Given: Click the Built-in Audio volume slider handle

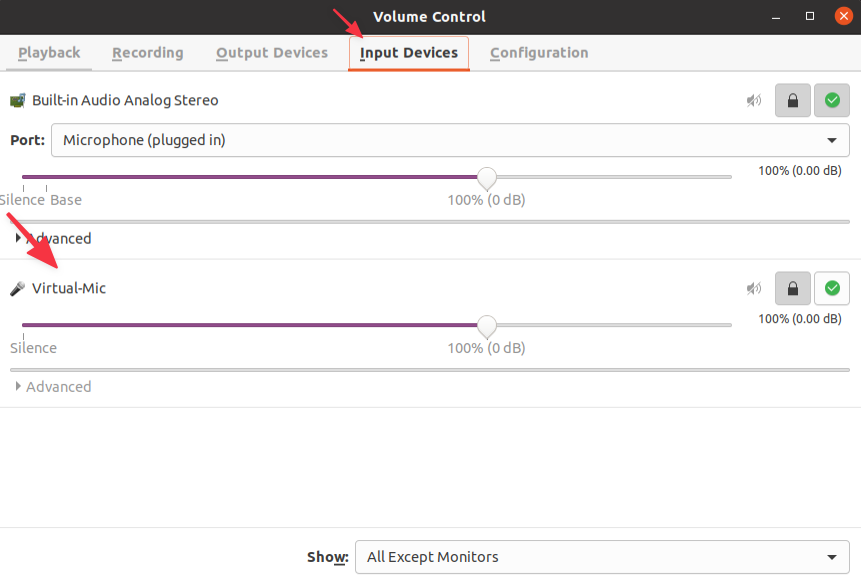Looking at the screenshot, I should tap(487, 178).
